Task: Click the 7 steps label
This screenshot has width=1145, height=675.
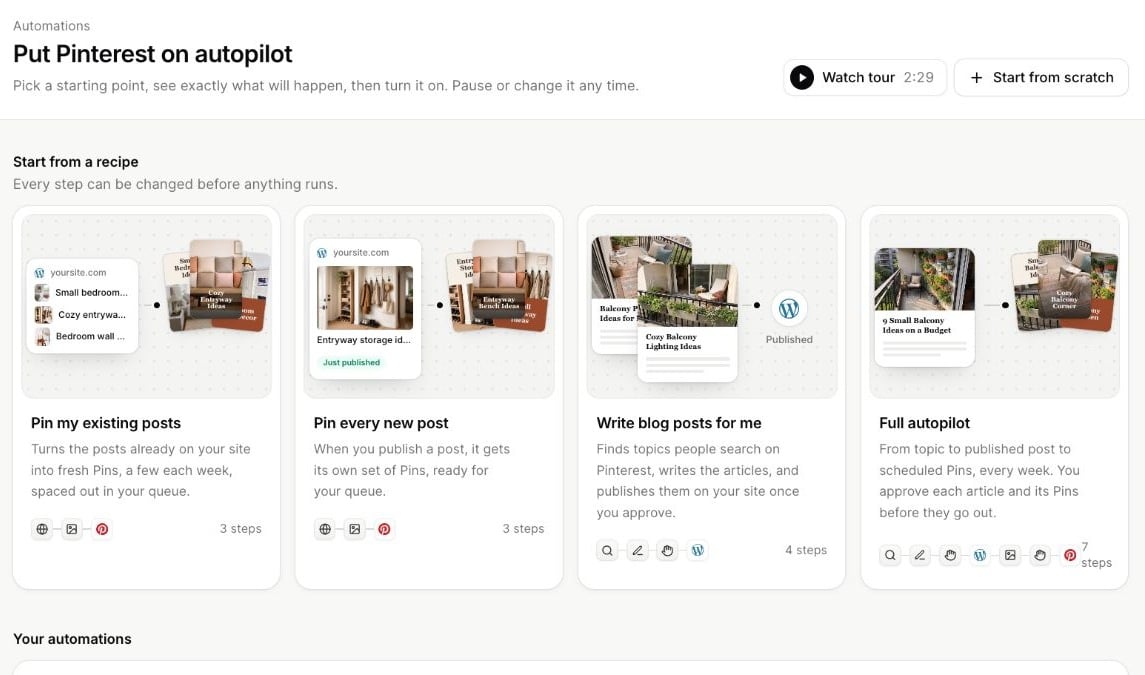Action: [1096, 554]
